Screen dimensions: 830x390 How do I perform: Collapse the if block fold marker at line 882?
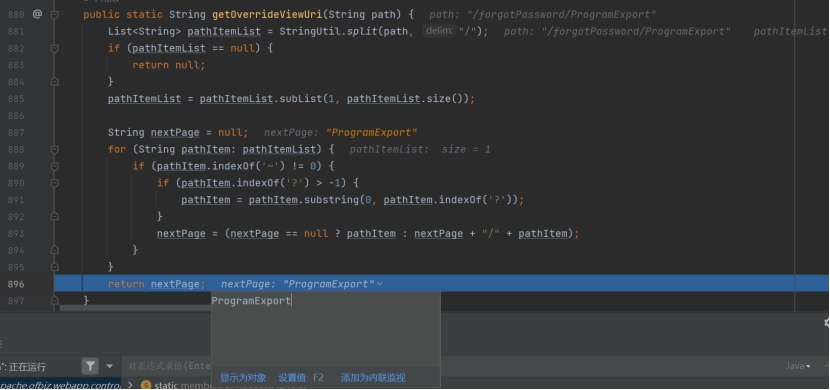(x=55, y=48)
